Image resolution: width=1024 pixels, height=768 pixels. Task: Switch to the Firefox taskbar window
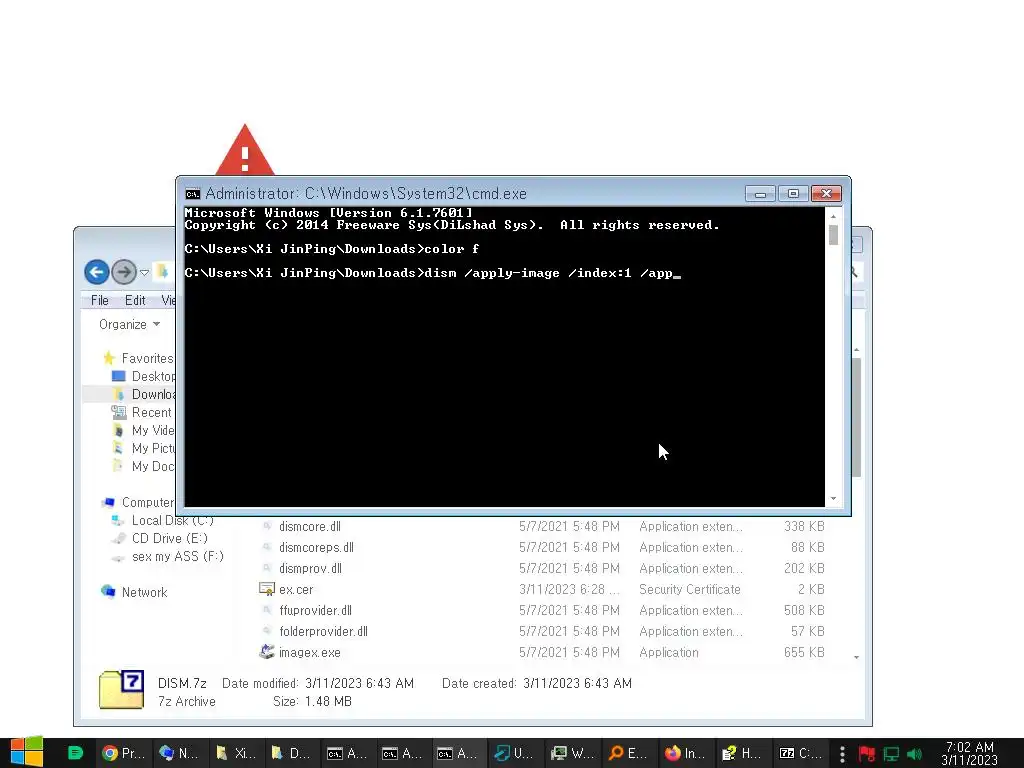click(684, 753)
